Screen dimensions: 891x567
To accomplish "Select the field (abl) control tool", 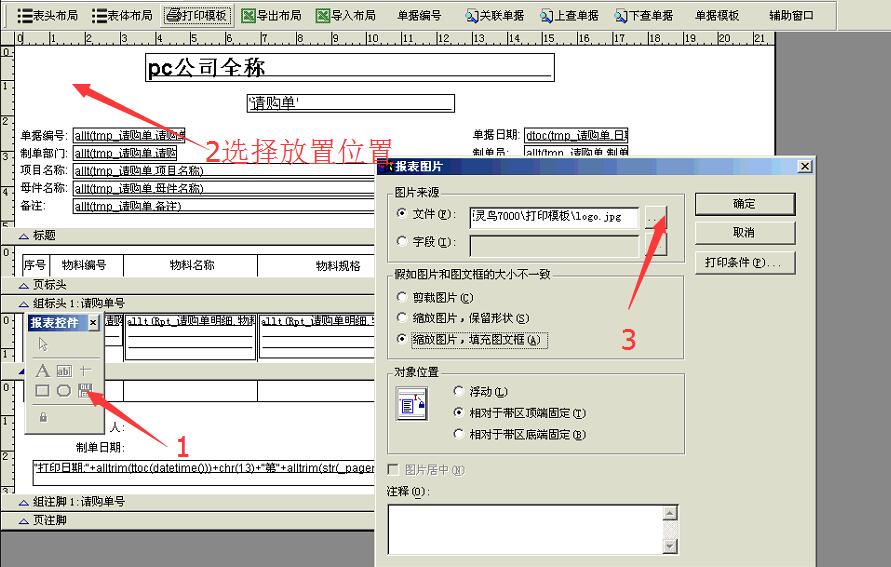I will click(64, 370).
